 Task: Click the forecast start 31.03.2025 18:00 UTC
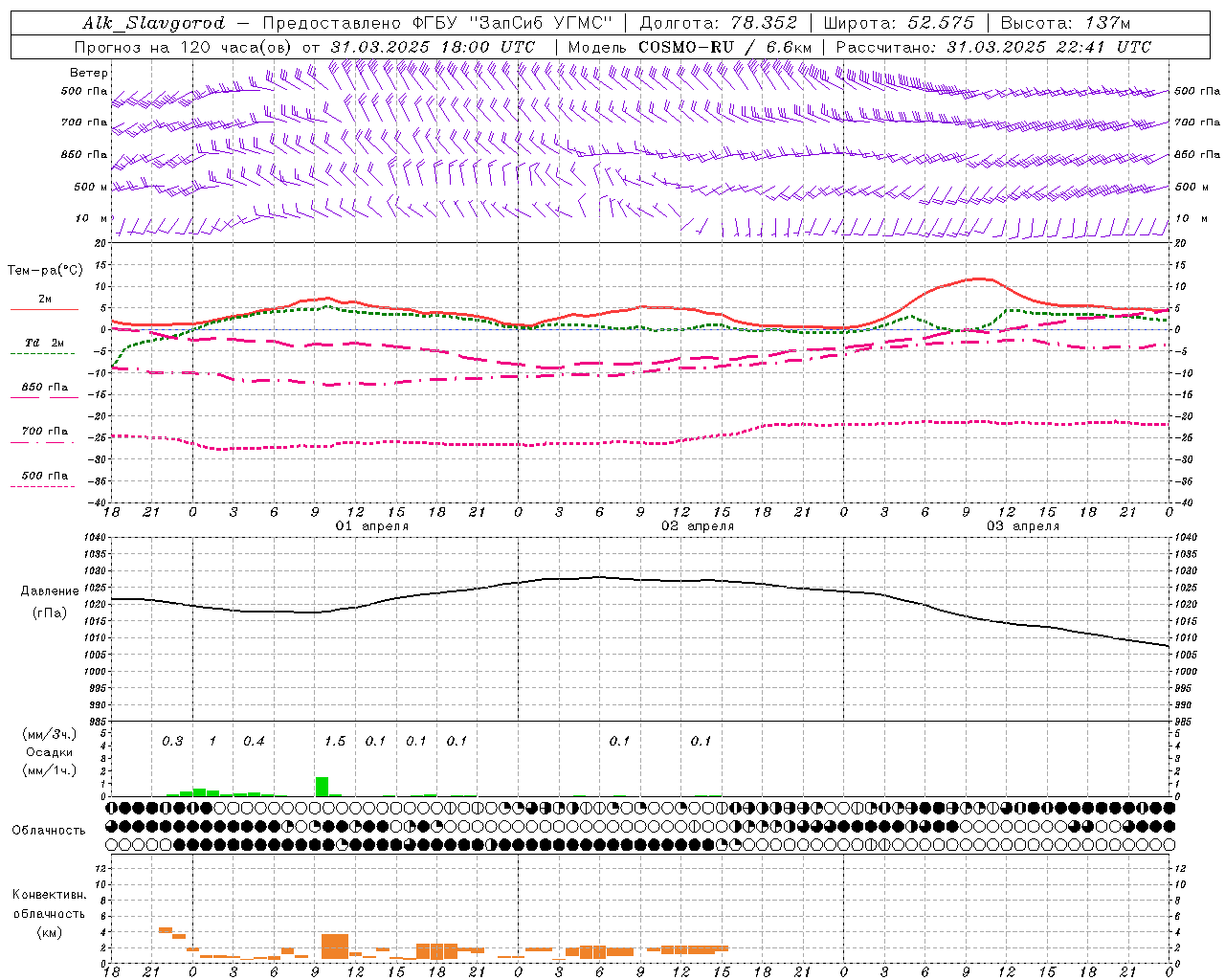coord(433,47)
